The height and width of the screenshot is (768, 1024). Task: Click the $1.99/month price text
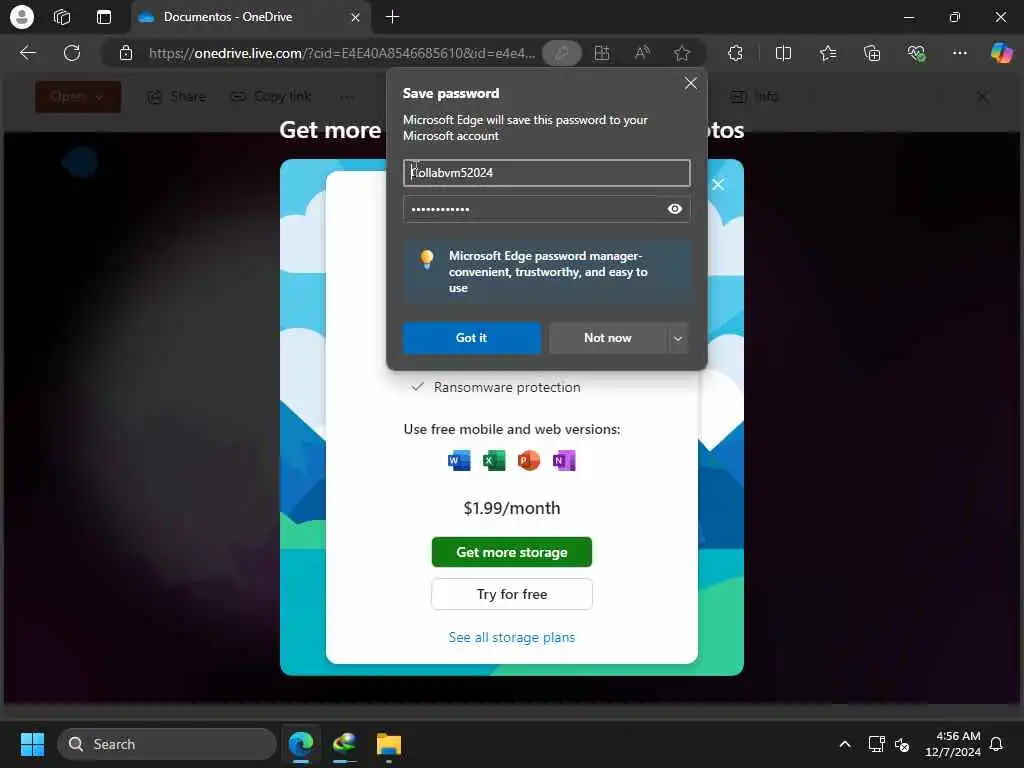pyautogui.click(x=511, y=508)
